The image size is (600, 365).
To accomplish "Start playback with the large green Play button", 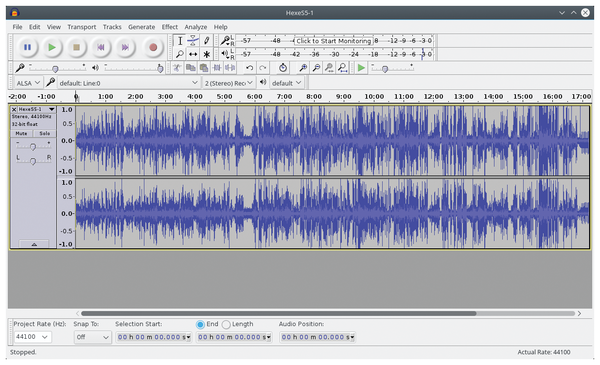I will 52,47.
